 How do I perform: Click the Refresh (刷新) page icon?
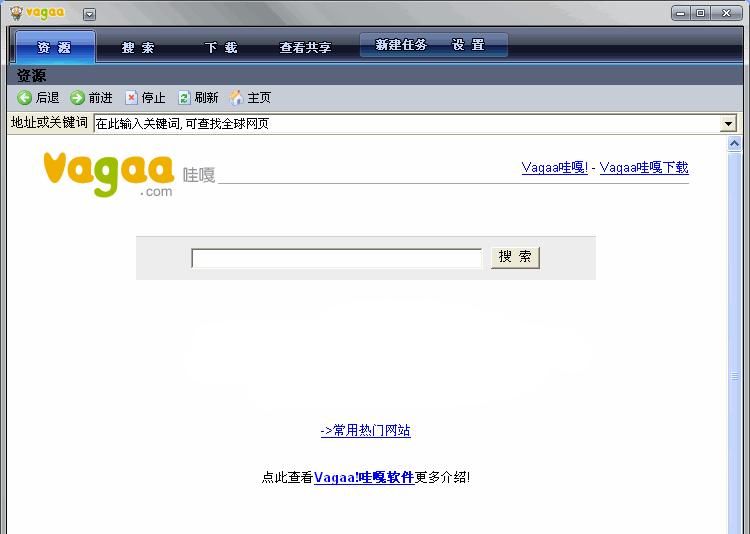[184, 98]
